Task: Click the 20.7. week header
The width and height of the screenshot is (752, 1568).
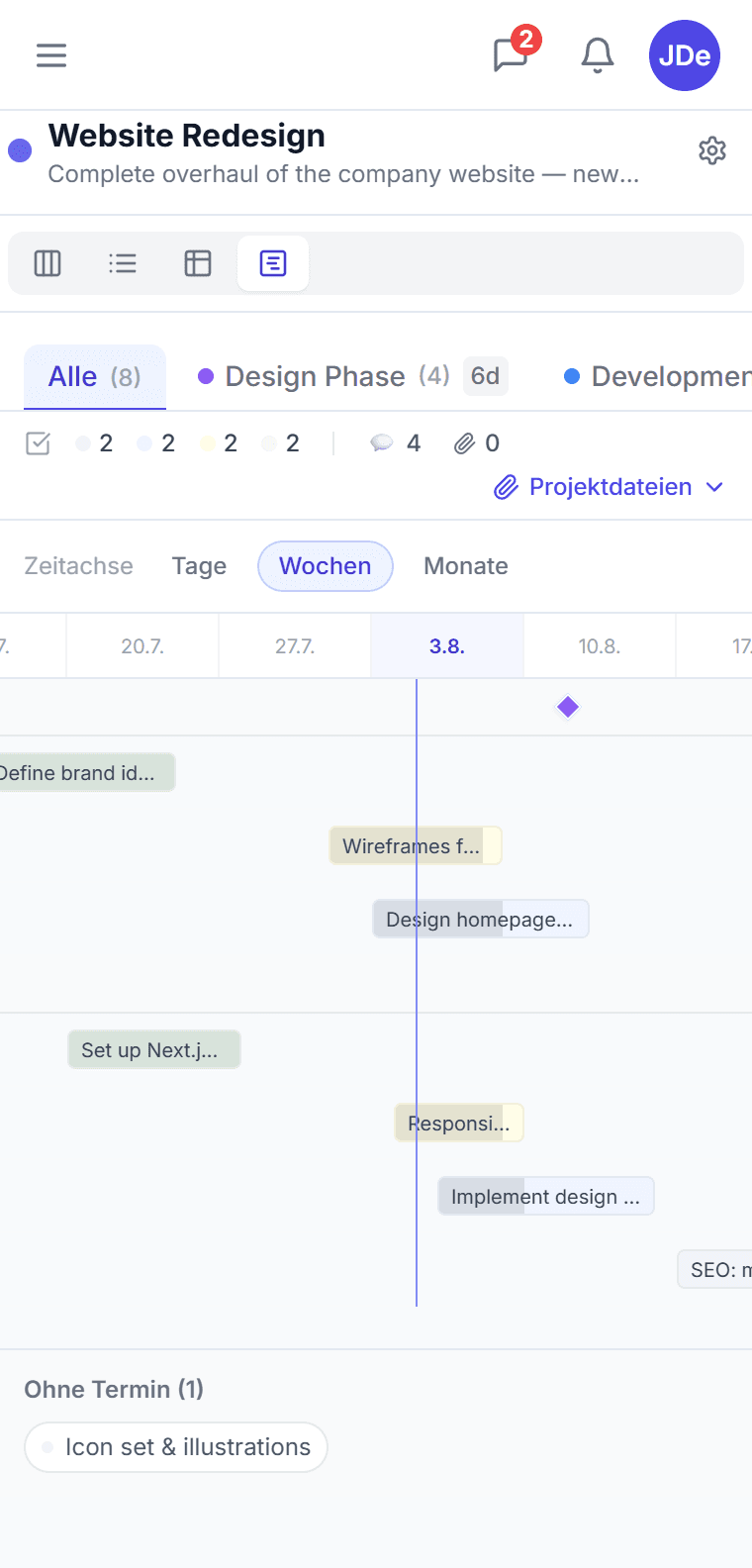Action: pos(142,646)
